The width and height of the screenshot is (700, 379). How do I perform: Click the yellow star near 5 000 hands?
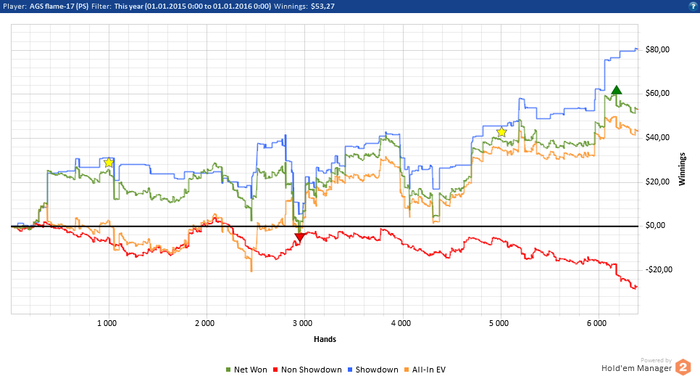click(x=501, y=132)
